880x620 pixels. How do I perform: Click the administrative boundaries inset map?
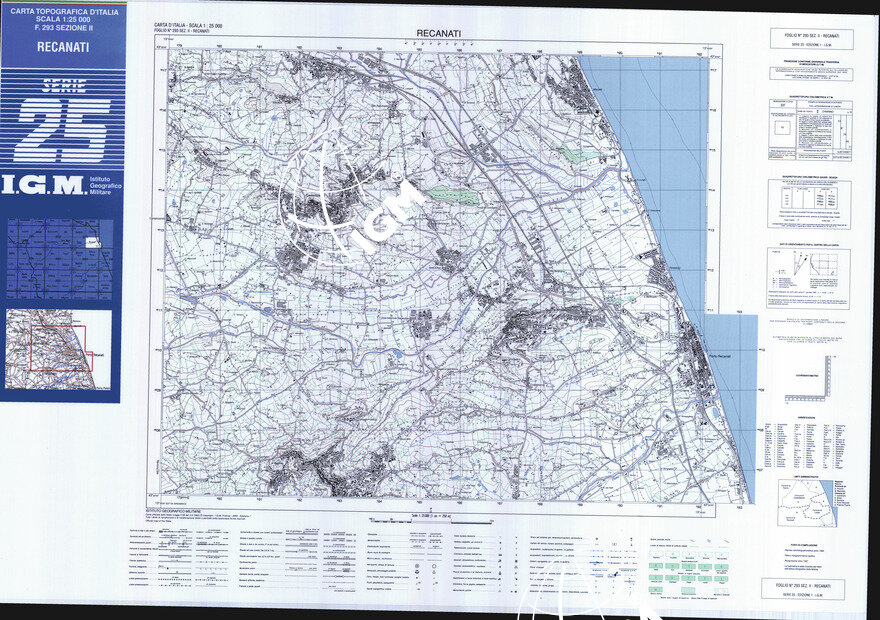808,502
